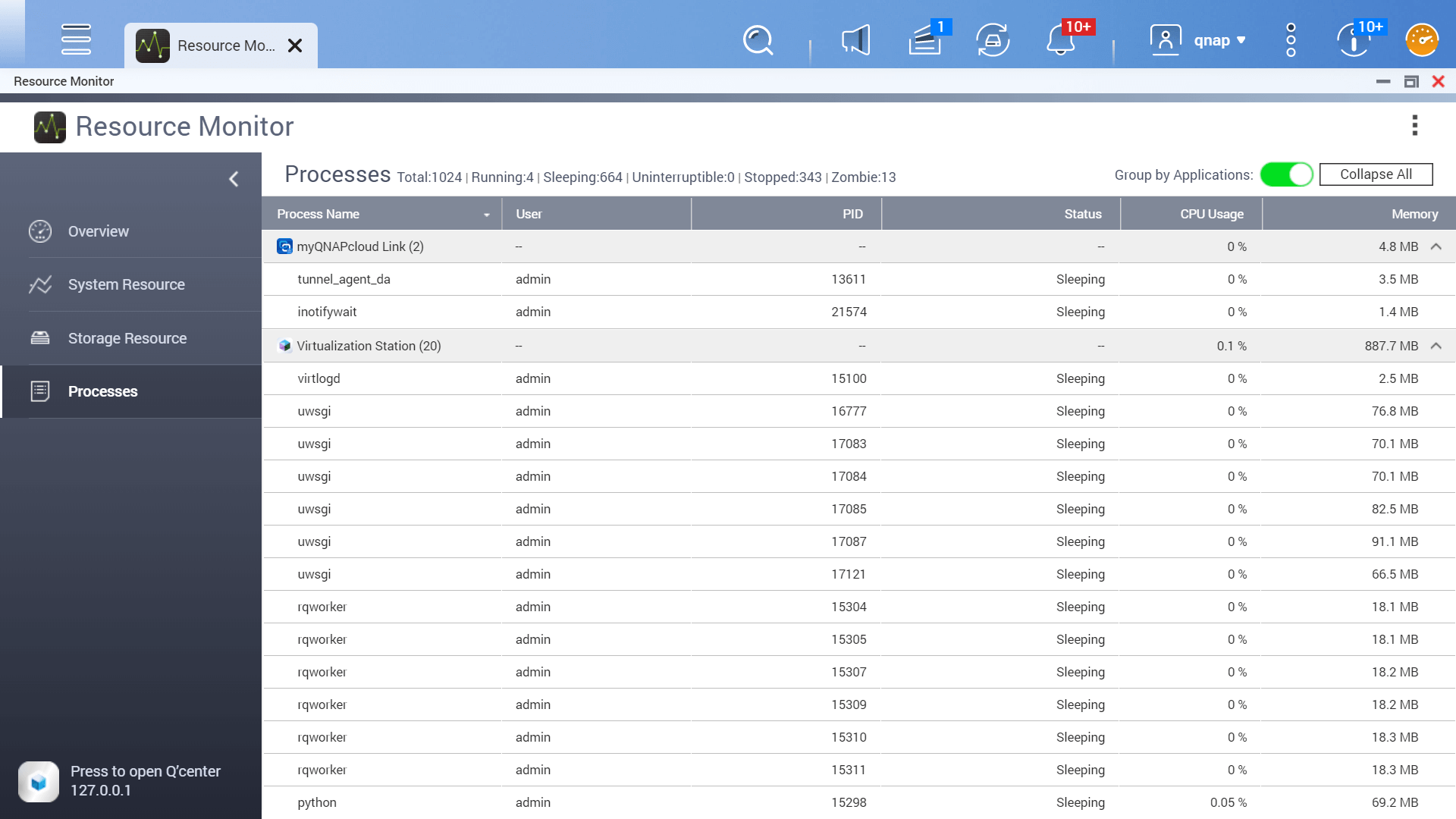Click the Collapse All button

[x=1376, y=174]
